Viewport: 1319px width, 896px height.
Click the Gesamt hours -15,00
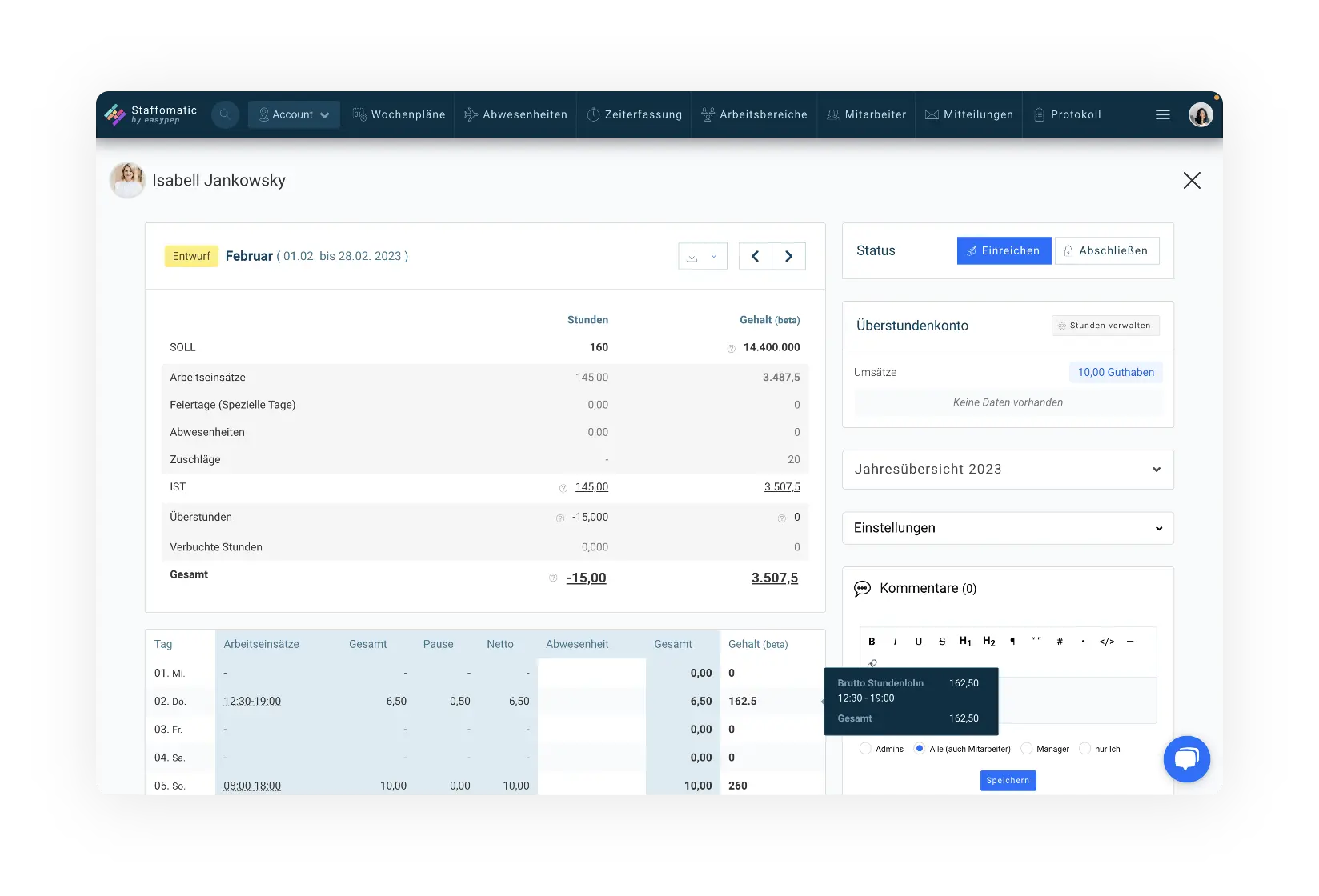click(x=587, y=578)
